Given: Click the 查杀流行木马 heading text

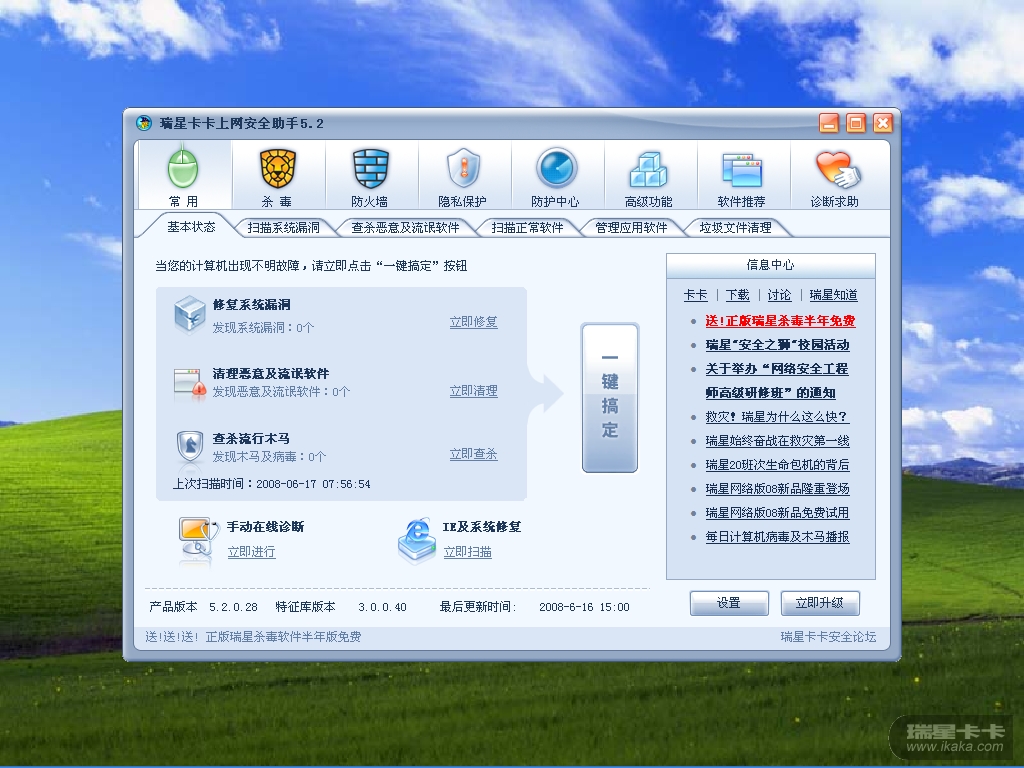Looking at the screenshot, I should tap(251, 439).
